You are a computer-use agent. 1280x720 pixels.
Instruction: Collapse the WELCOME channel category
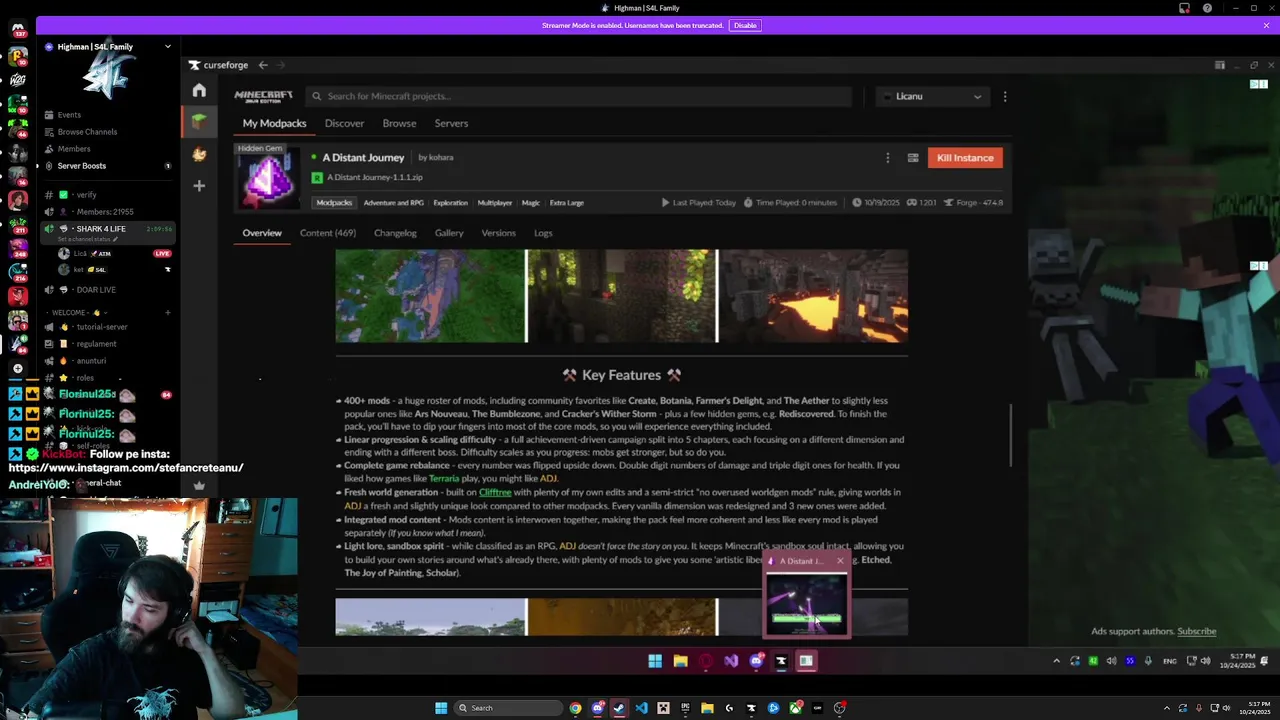click(78, 313)
